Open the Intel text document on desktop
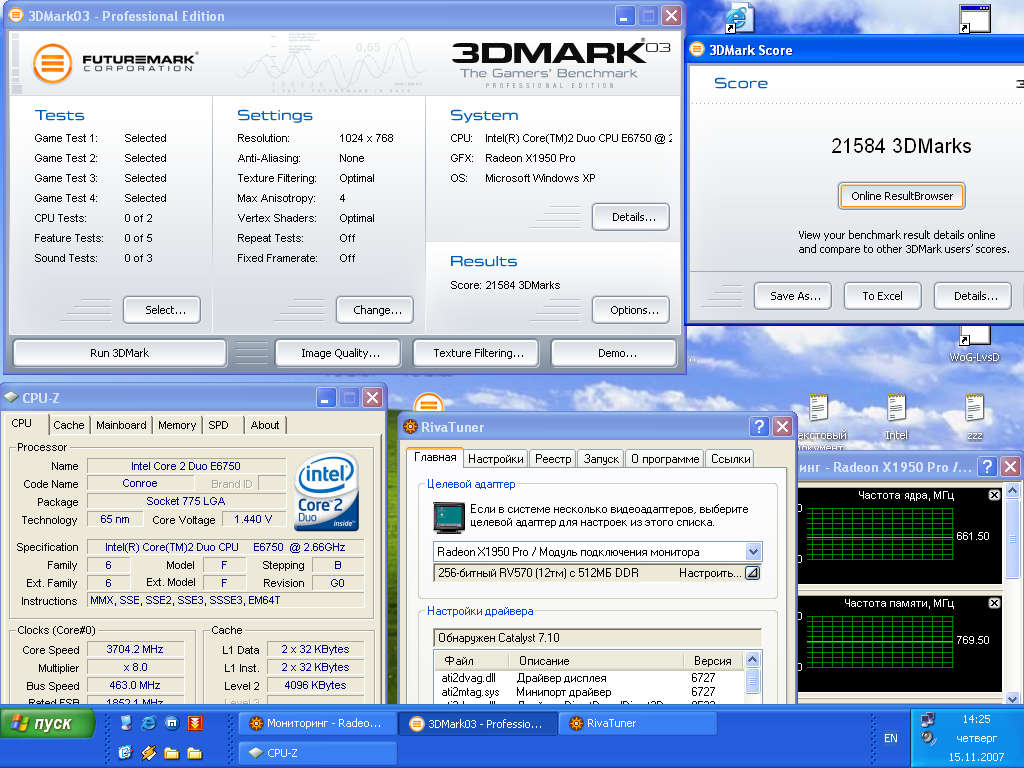This screenshot has width=1024, height=768. (x=896, y=417)
